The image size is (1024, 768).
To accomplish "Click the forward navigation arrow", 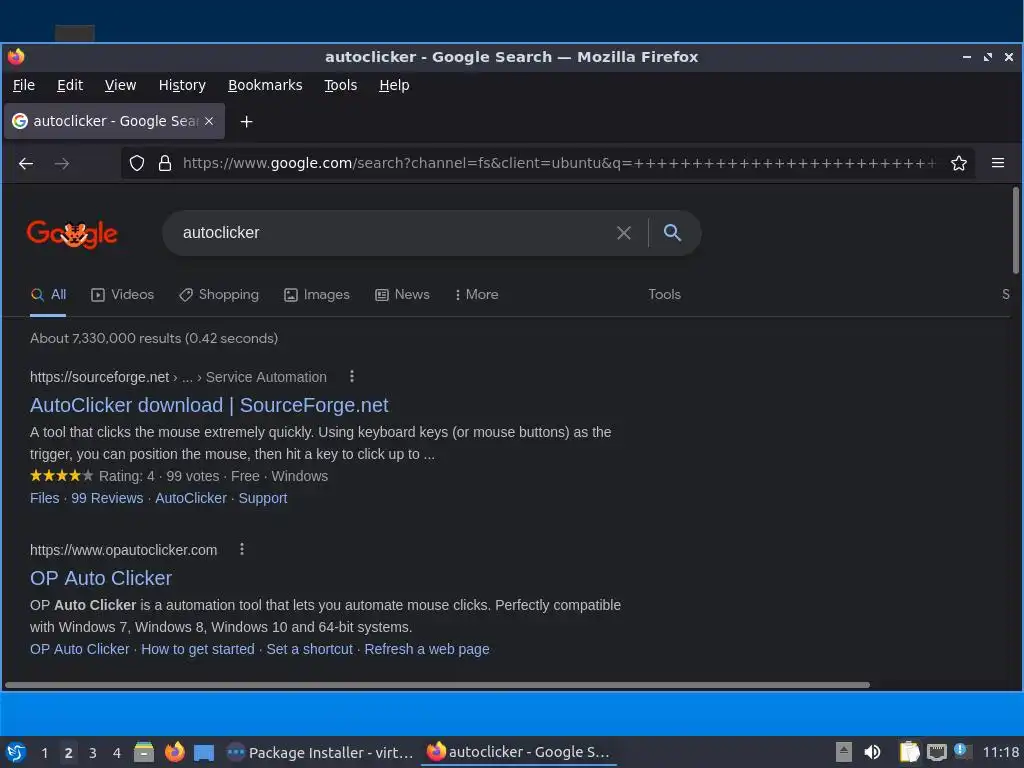I will pos(62,163).
